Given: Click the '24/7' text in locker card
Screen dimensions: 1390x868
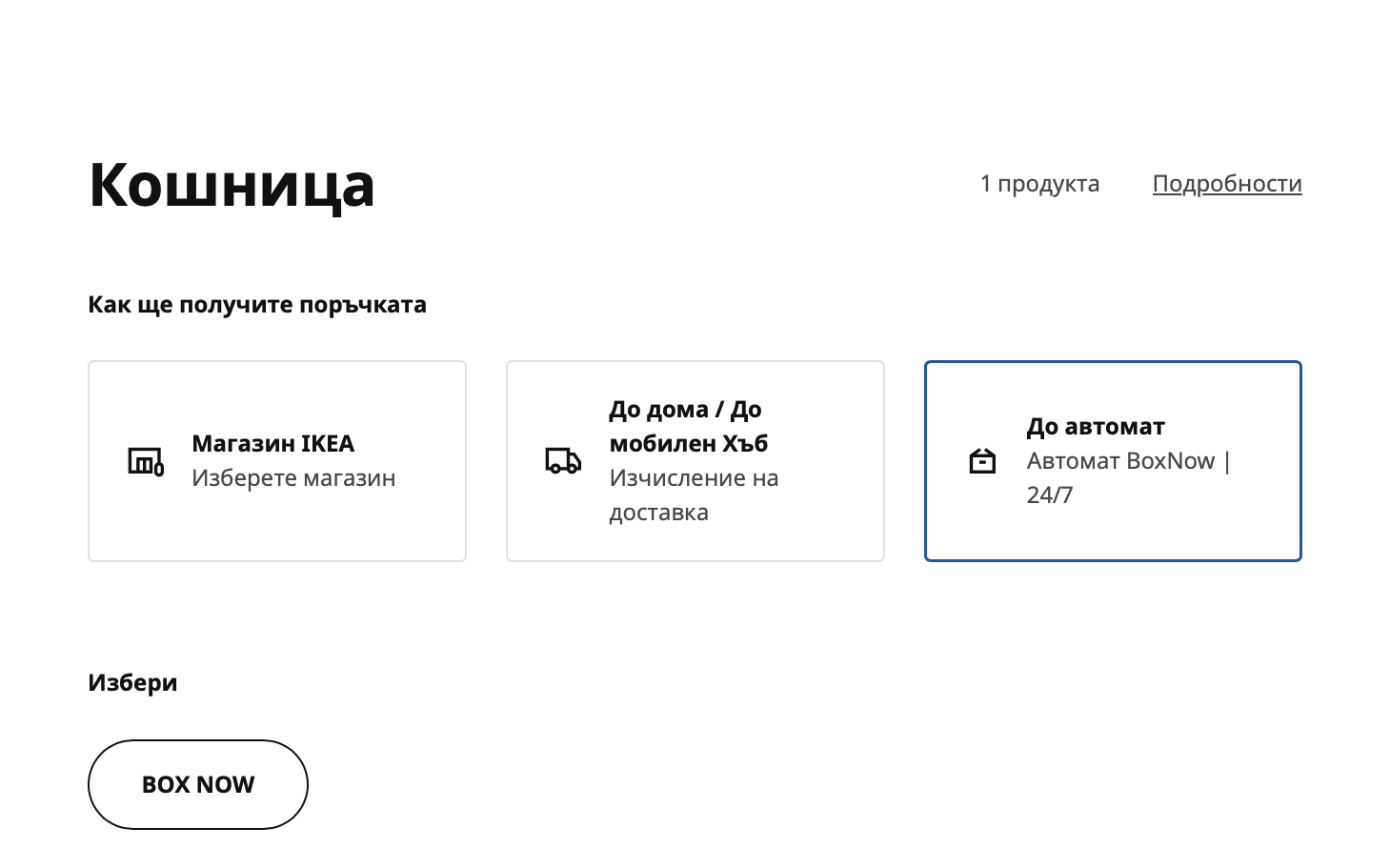Looking at the screenshot, I should 1050,495.
